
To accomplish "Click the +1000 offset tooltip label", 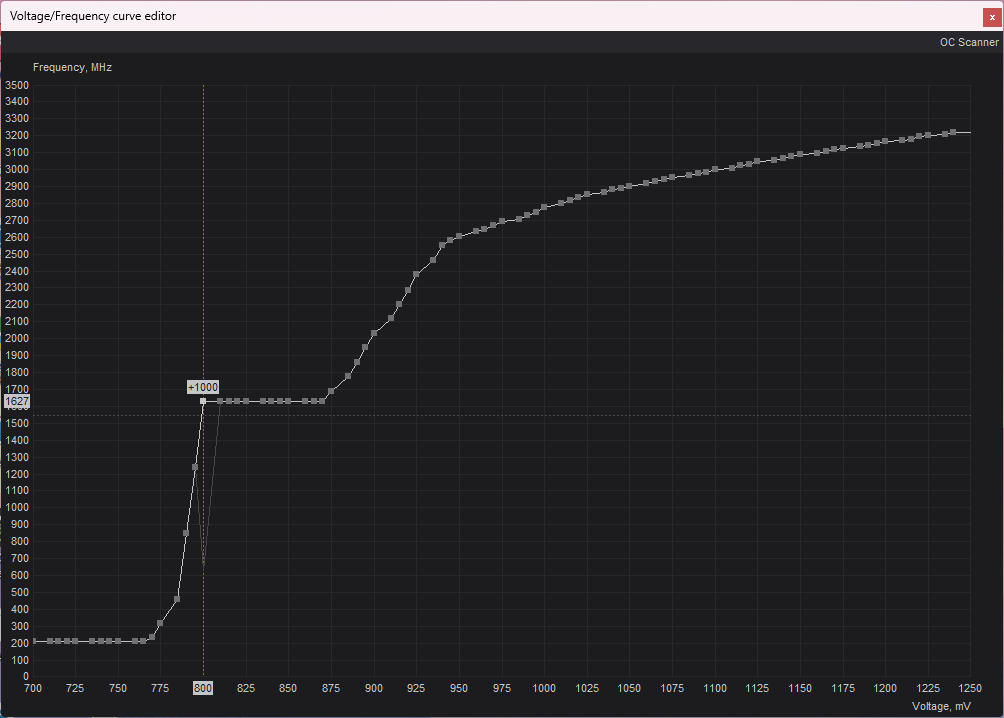I will (203, 387).
